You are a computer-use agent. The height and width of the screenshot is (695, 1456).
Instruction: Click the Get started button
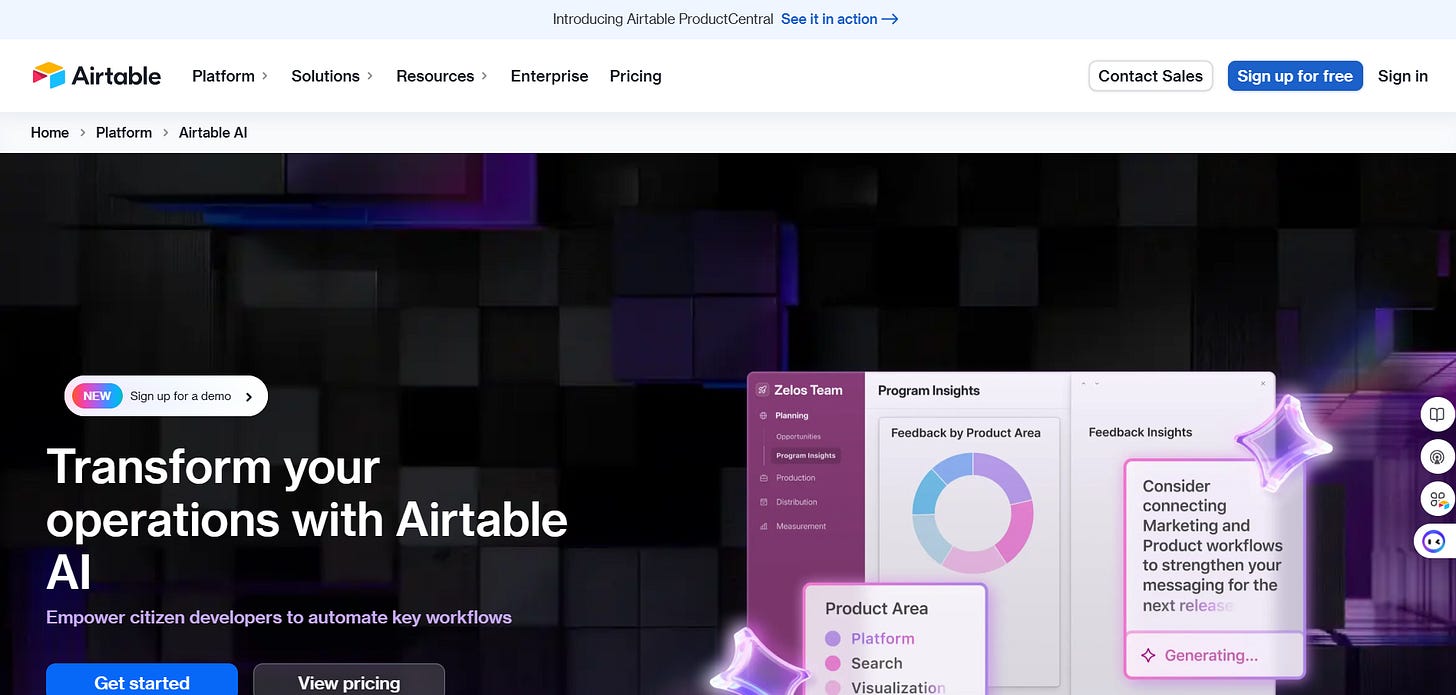pyautogui.click(x=142, y=680)
